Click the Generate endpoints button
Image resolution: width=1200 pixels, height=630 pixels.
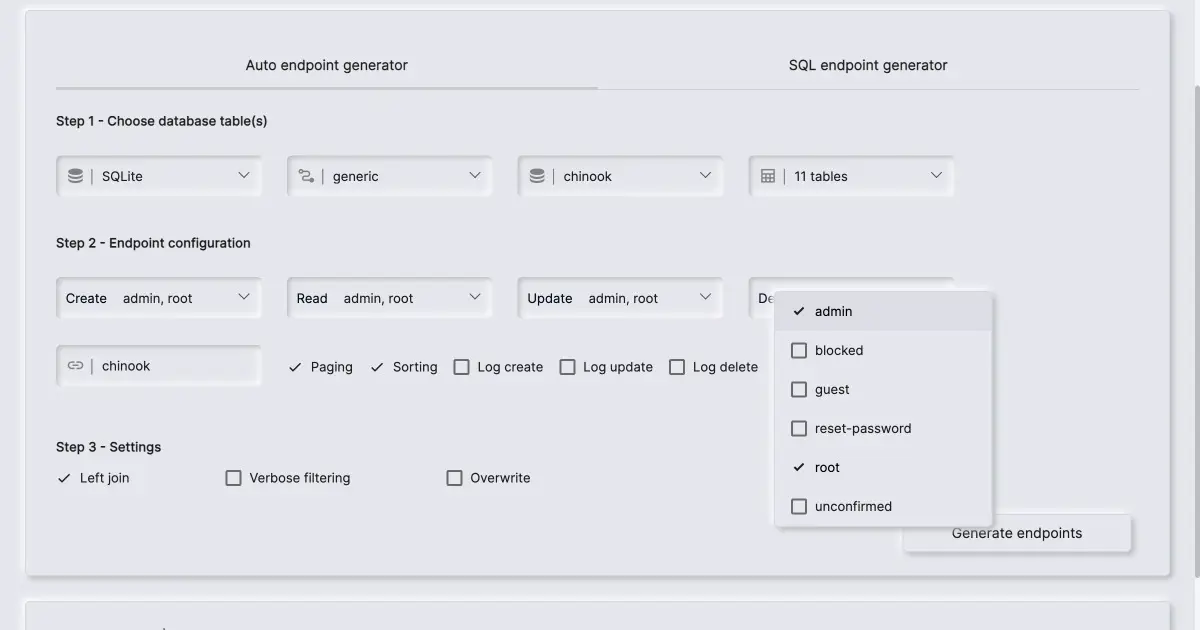pyautogui.click(x=1017, y=533)
